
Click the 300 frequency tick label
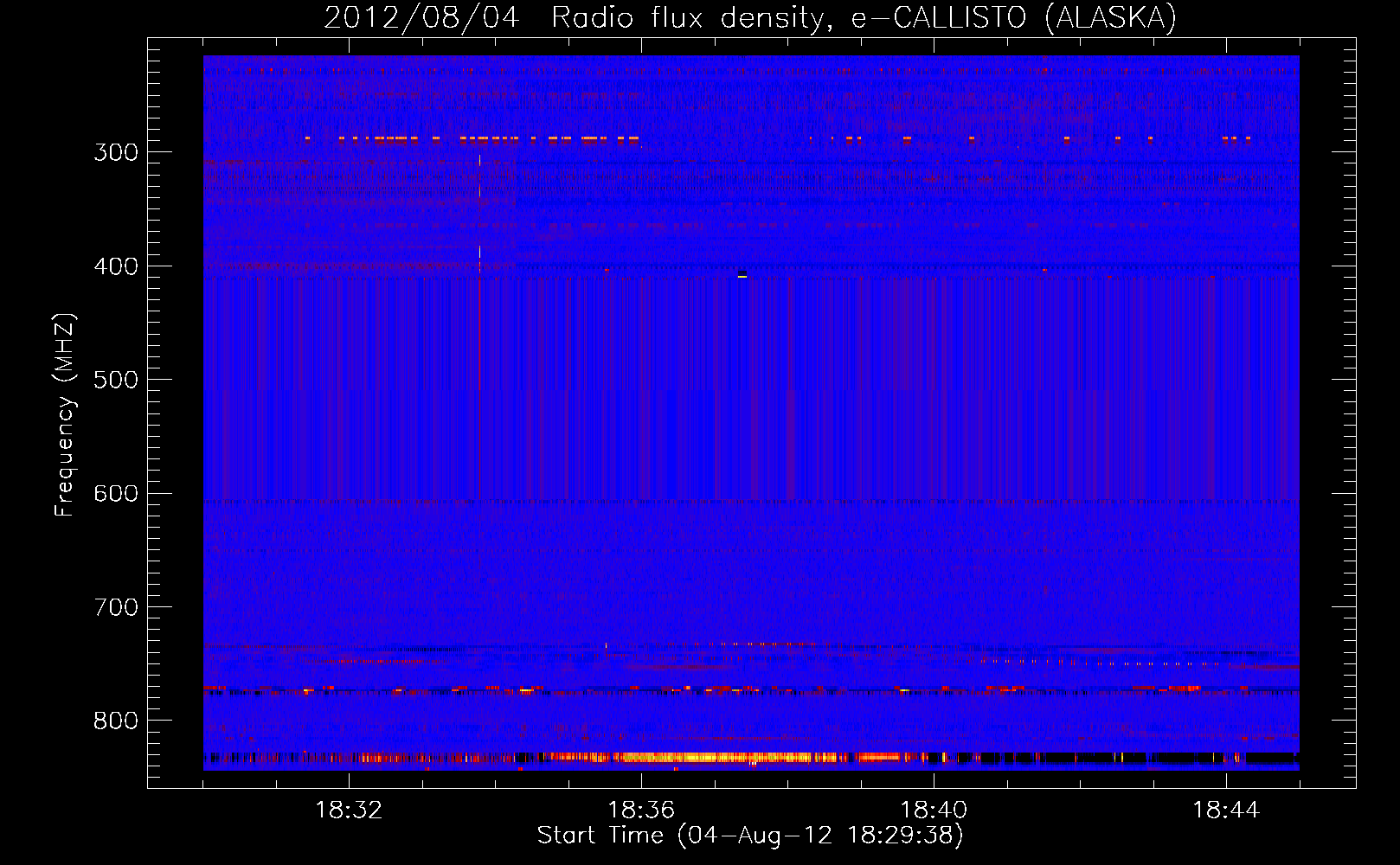pos(116,152)
